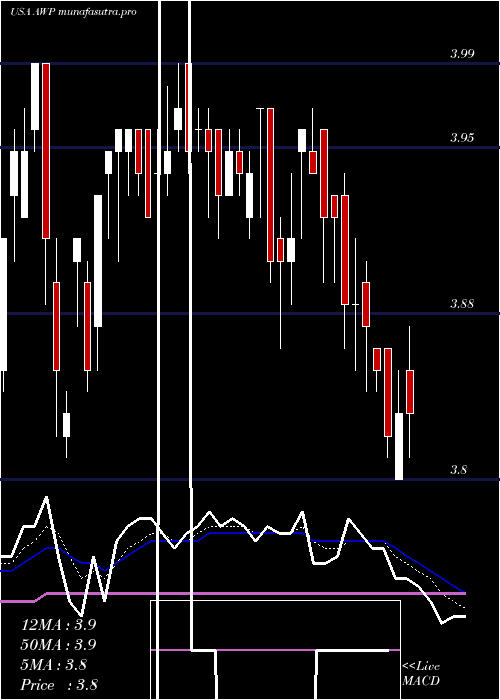This screenshot has width=500, height=700.
Task: Click the 50MA : 3.9 reading
Action: point(58,645)
